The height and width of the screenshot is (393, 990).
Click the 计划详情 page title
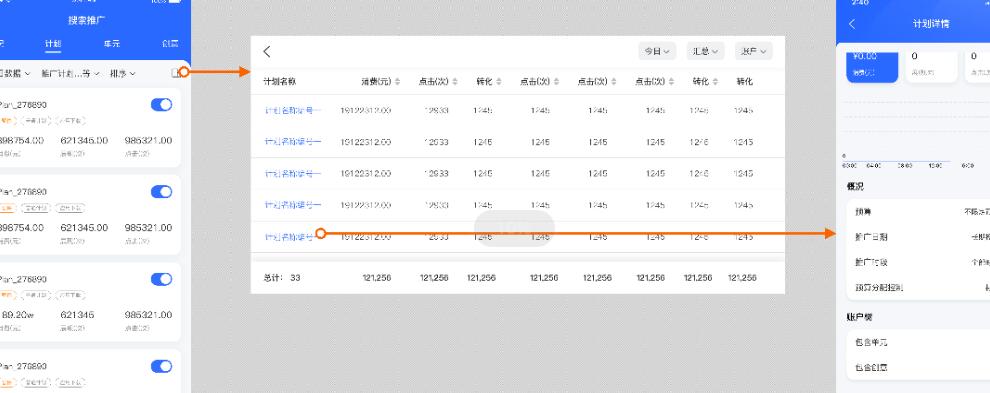tap(931, 24)
